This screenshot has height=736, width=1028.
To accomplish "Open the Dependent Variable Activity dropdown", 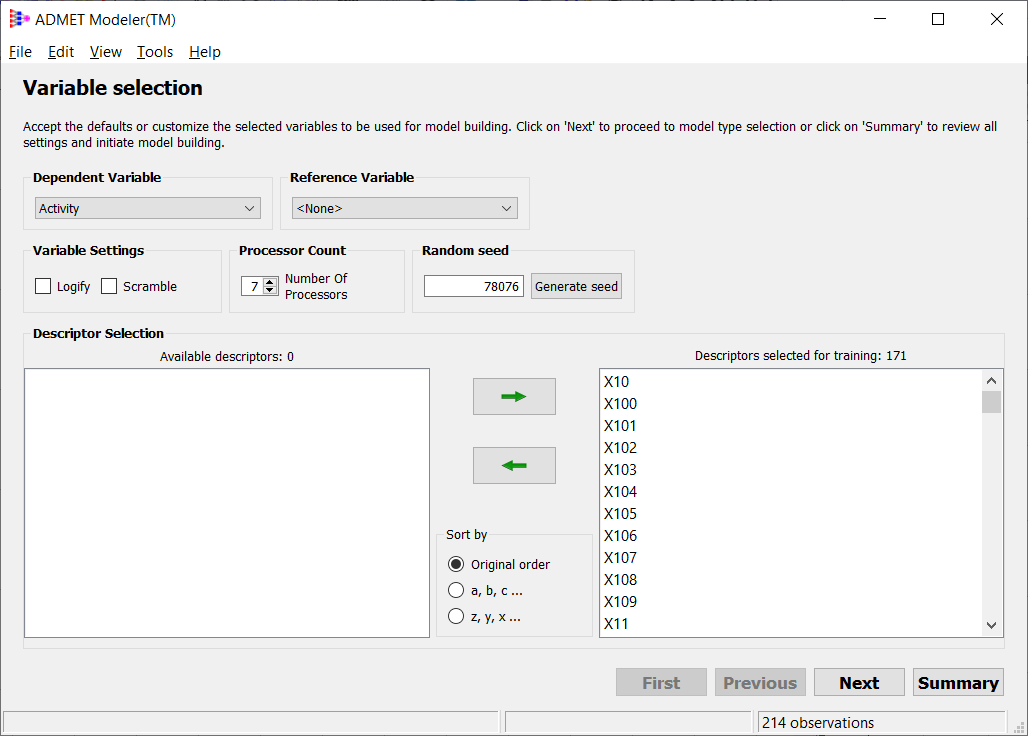I will pos(148,208).
